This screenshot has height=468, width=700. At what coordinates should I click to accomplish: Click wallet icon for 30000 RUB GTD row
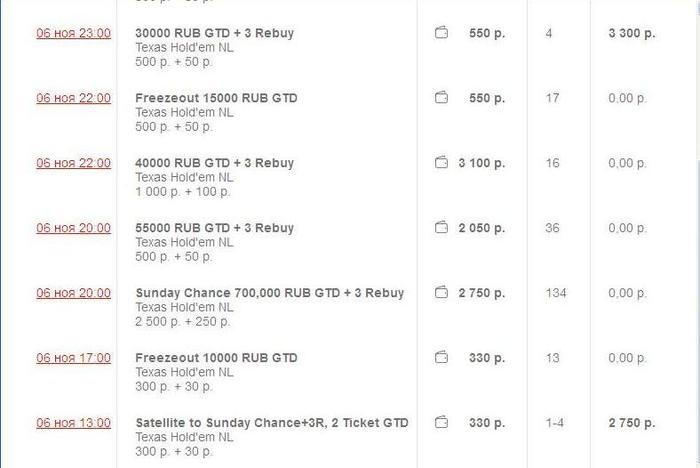click(441, 33)
